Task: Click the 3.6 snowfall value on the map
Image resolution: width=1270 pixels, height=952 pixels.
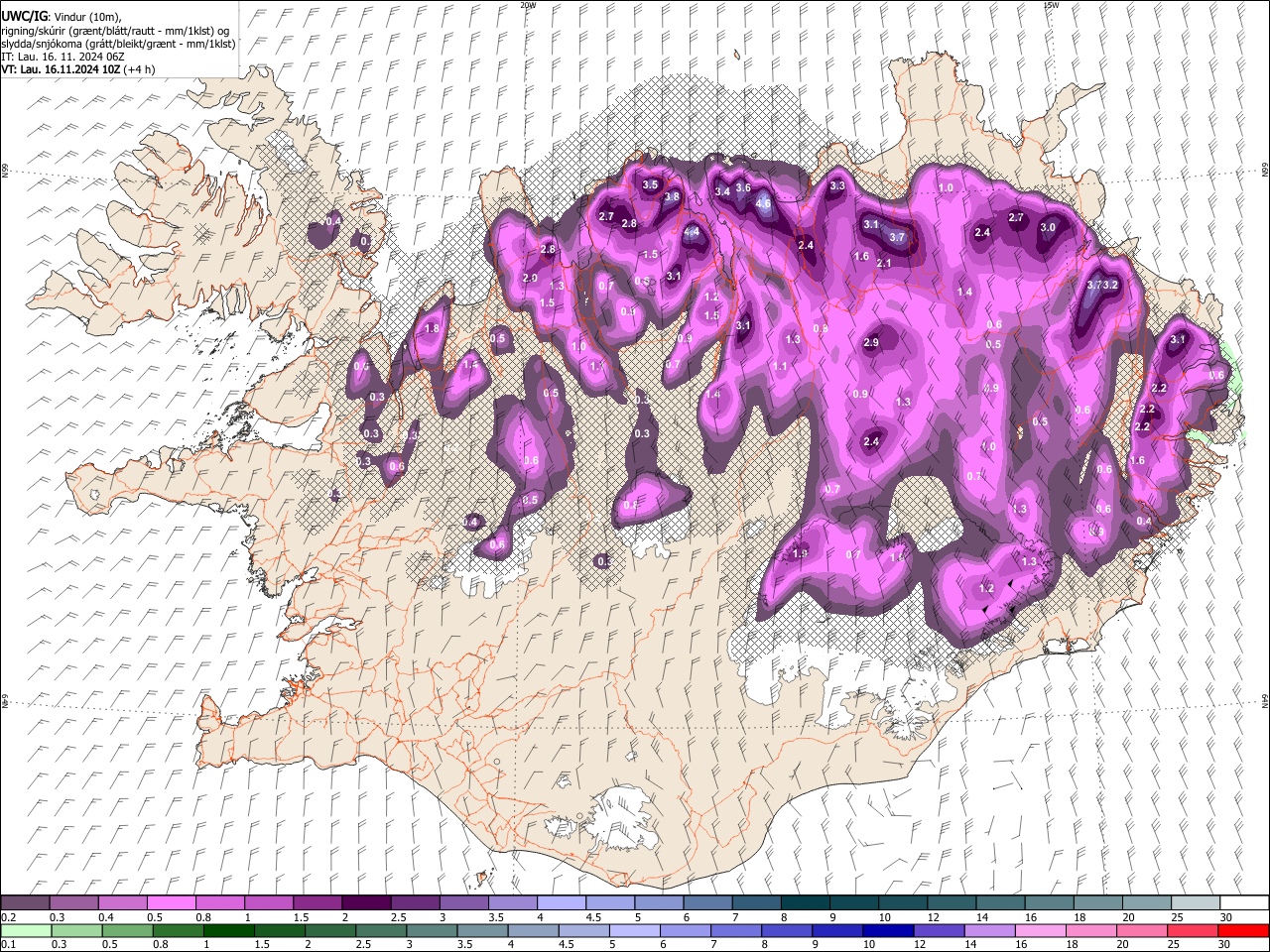Action: tap(743, 187)
